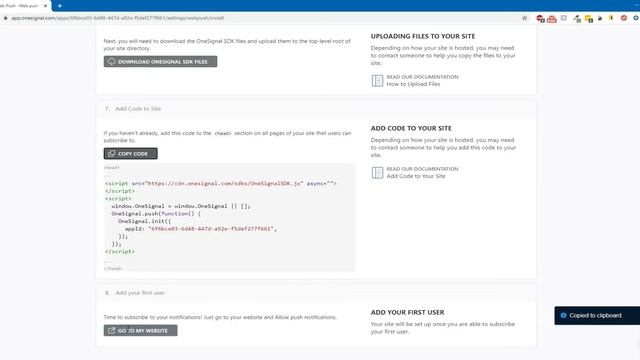Viewport: 640px width, 360px height.
Task: Click the appId value in the code snippet
Action: point(211,229)
